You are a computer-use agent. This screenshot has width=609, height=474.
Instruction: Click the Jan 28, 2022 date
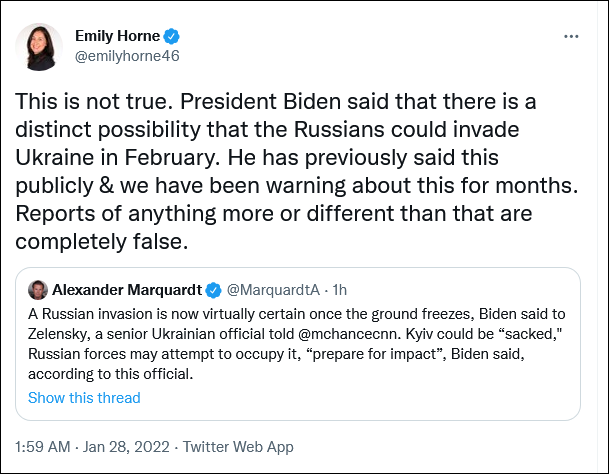coord(133,446)
